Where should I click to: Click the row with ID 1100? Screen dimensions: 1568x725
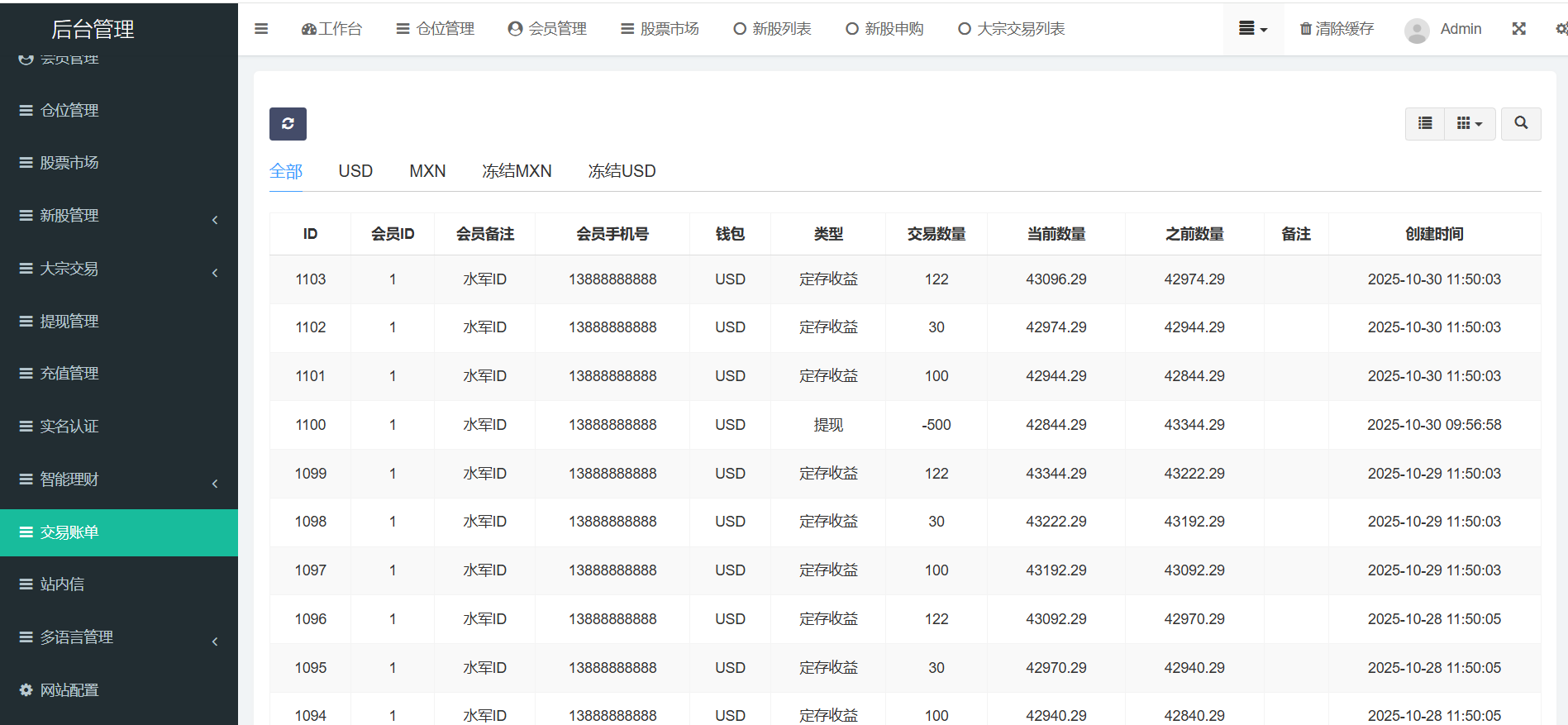(310, 425)
